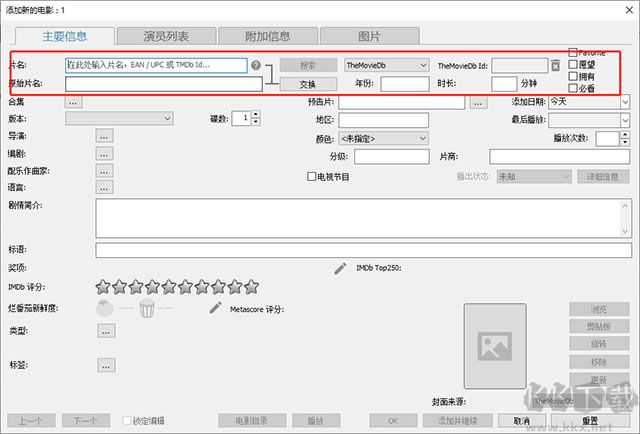Click the 片名 title input field

pos(155,65)
